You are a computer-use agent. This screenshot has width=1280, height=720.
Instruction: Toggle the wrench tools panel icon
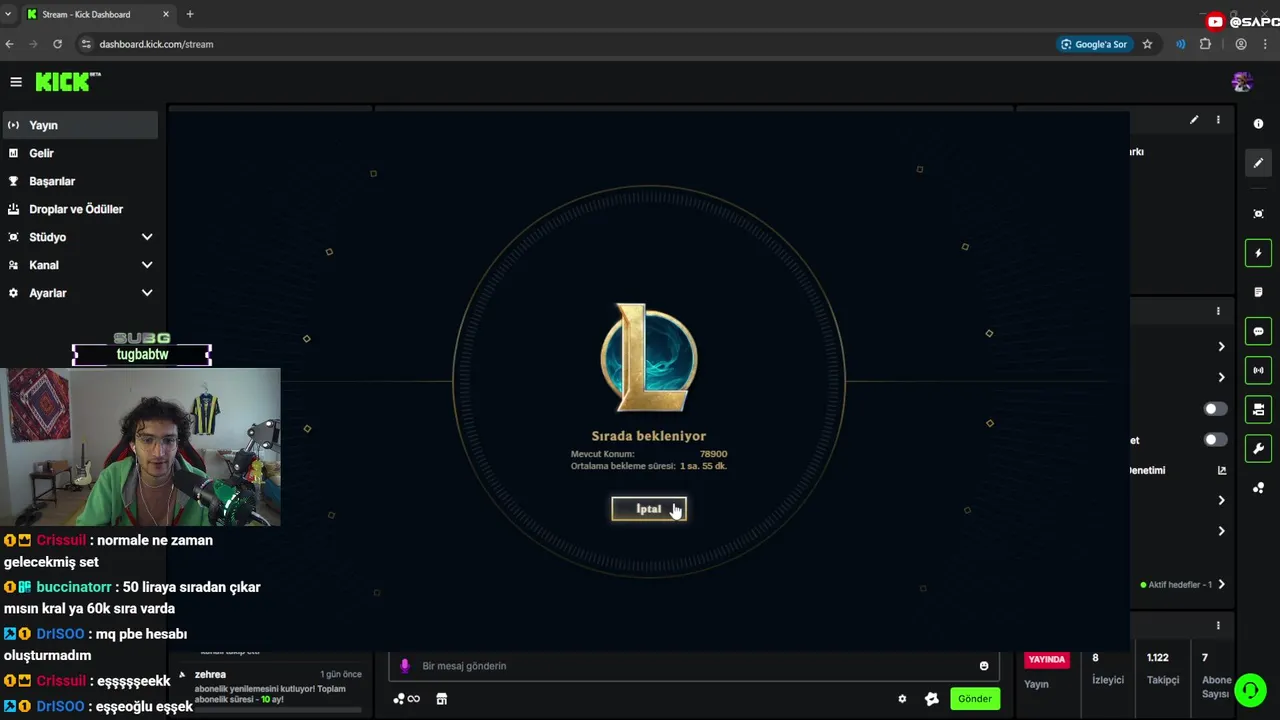[x=1258, y=448]
